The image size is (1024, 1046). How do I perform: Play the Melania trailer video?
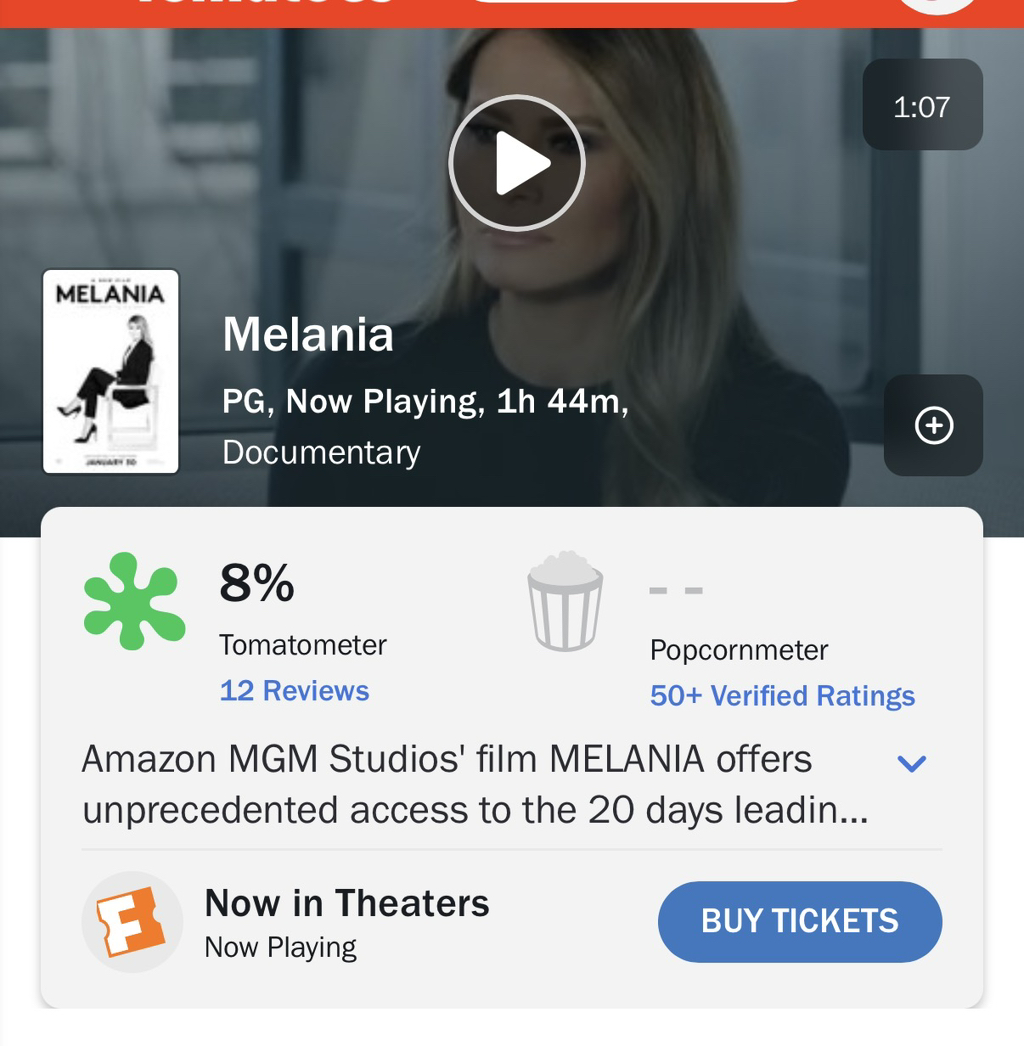516,163
